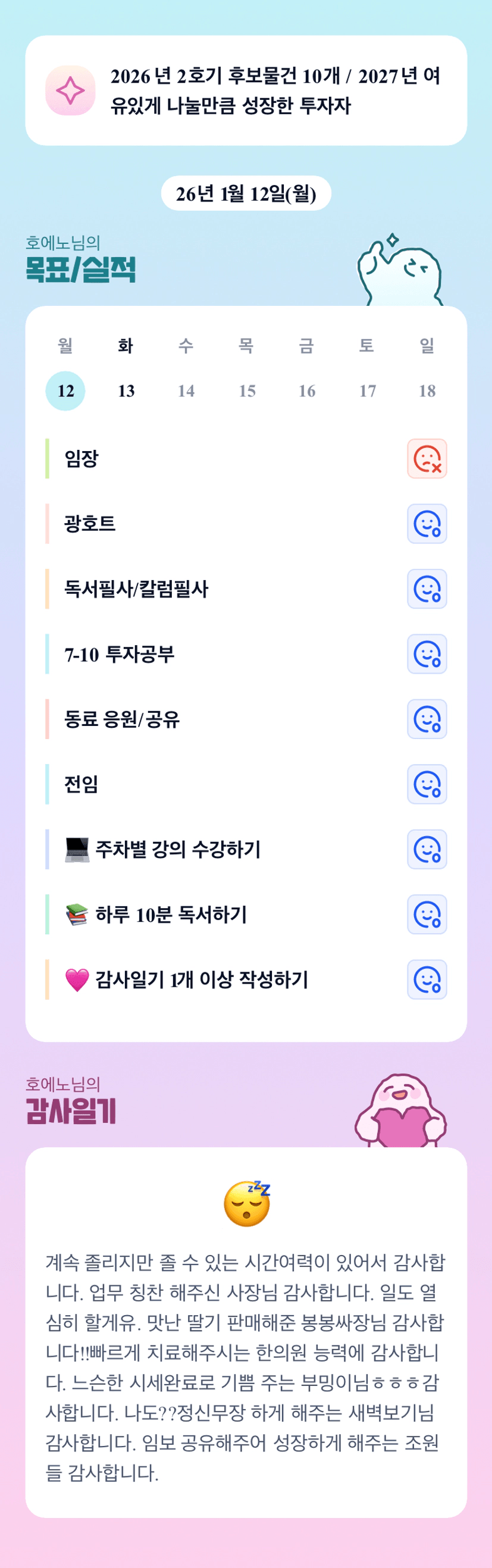
Task: Open the 26년 1월 12일(월) date pill
Action: click(246, 193)
